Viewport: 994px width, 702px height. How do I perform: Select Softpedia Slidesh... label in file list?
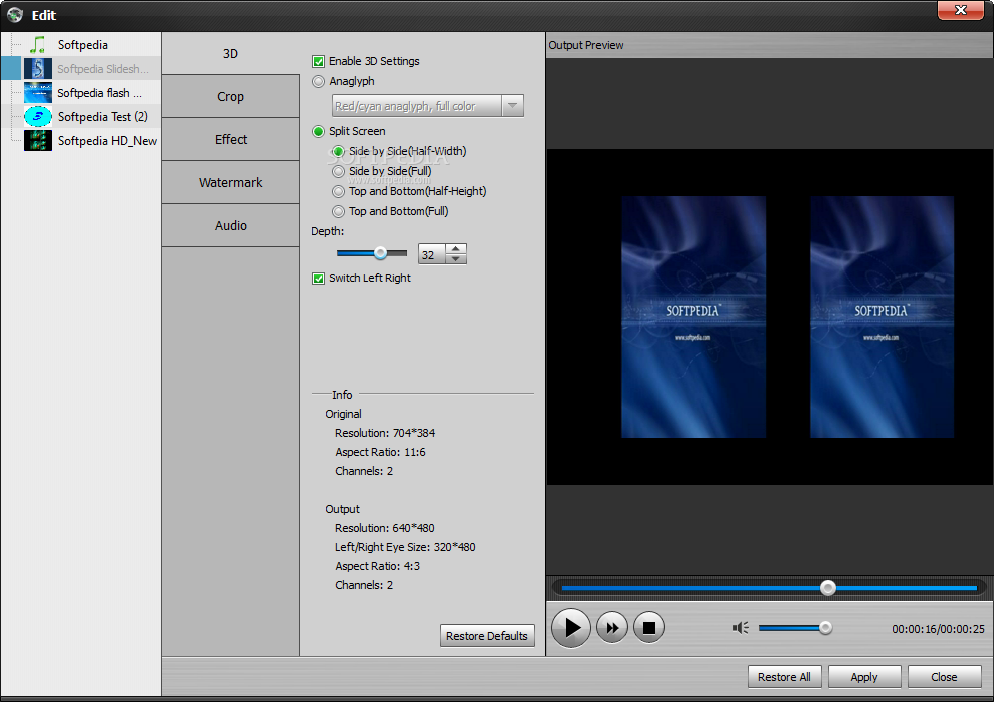click(103, 69)
